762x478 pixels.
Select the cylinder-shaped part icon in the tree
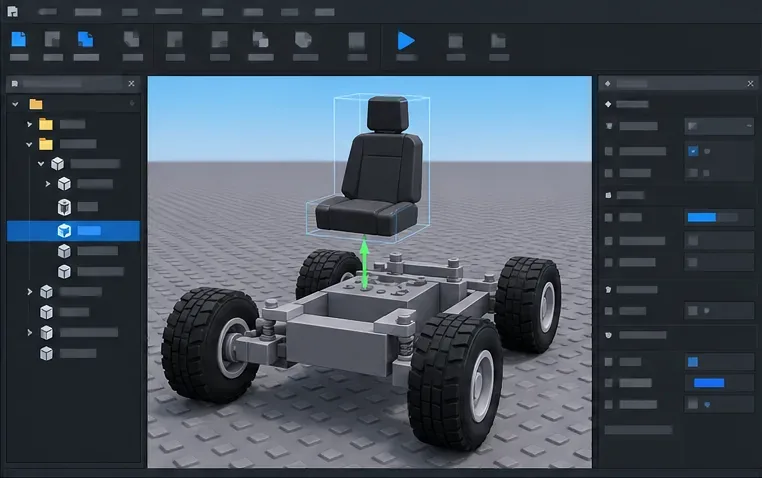(64, 207)
